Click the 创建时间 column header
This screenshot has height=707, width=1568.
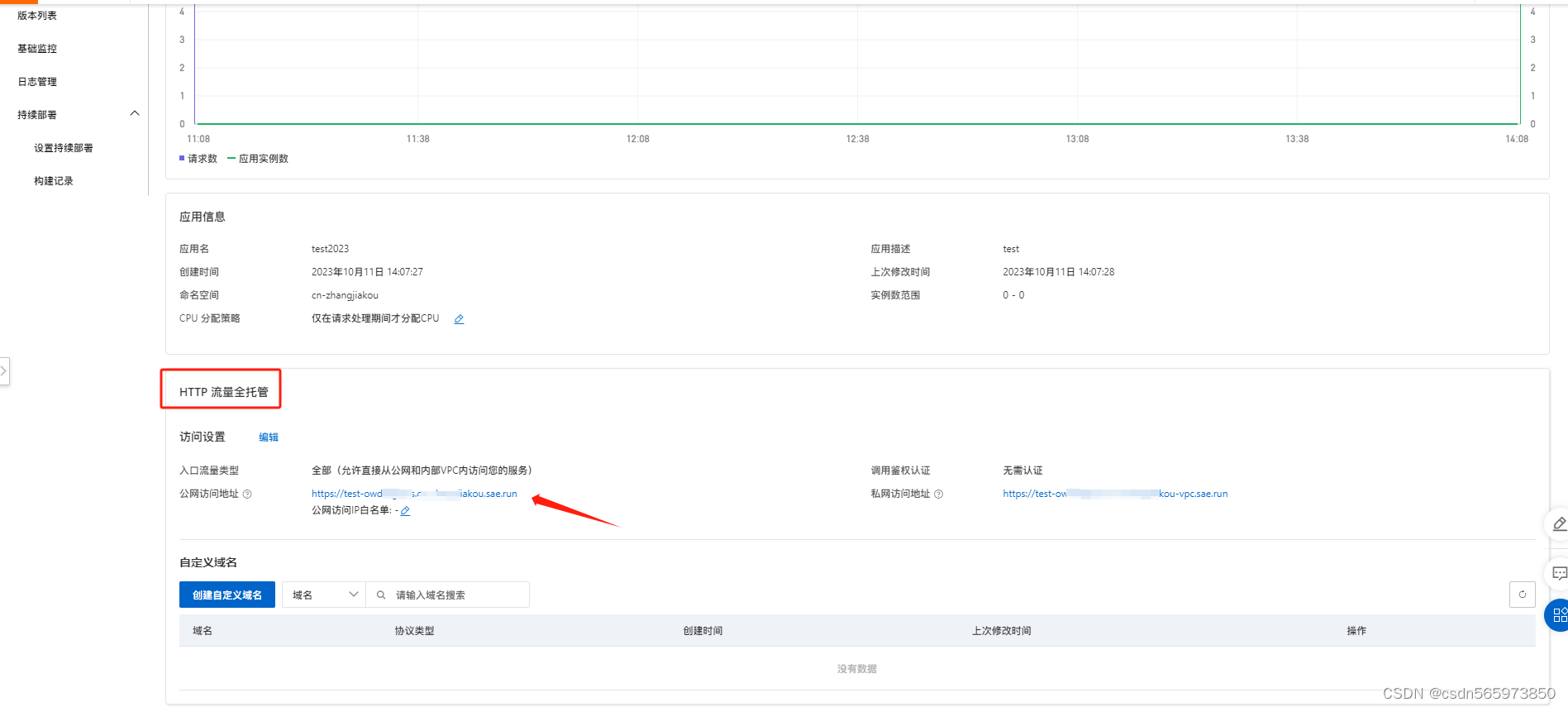pyautogui.click(x=703, y=631)
